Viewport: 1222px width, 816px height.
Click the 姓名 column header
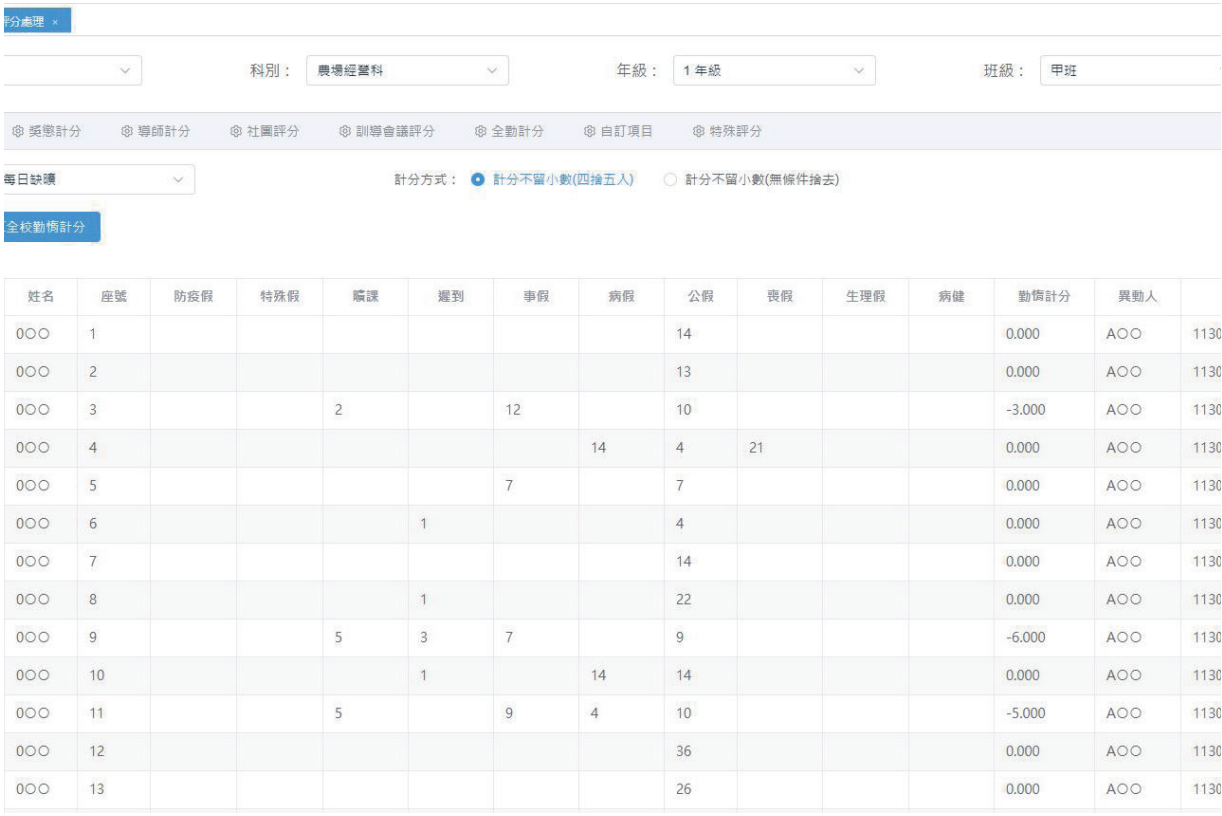(x=41, y=297)
